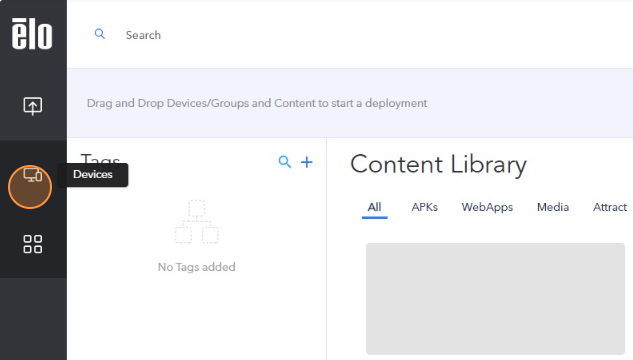Screen dimensions: 633x360
Task: Click the Content Library heading
Action: (438, 165)
